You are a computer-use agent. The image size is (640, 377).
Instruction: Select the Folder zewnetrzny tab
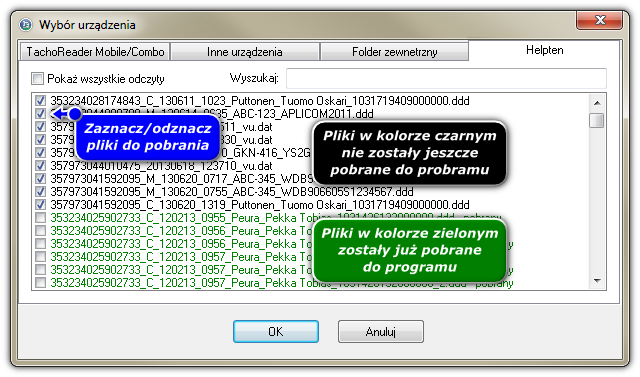click(394, 52)
